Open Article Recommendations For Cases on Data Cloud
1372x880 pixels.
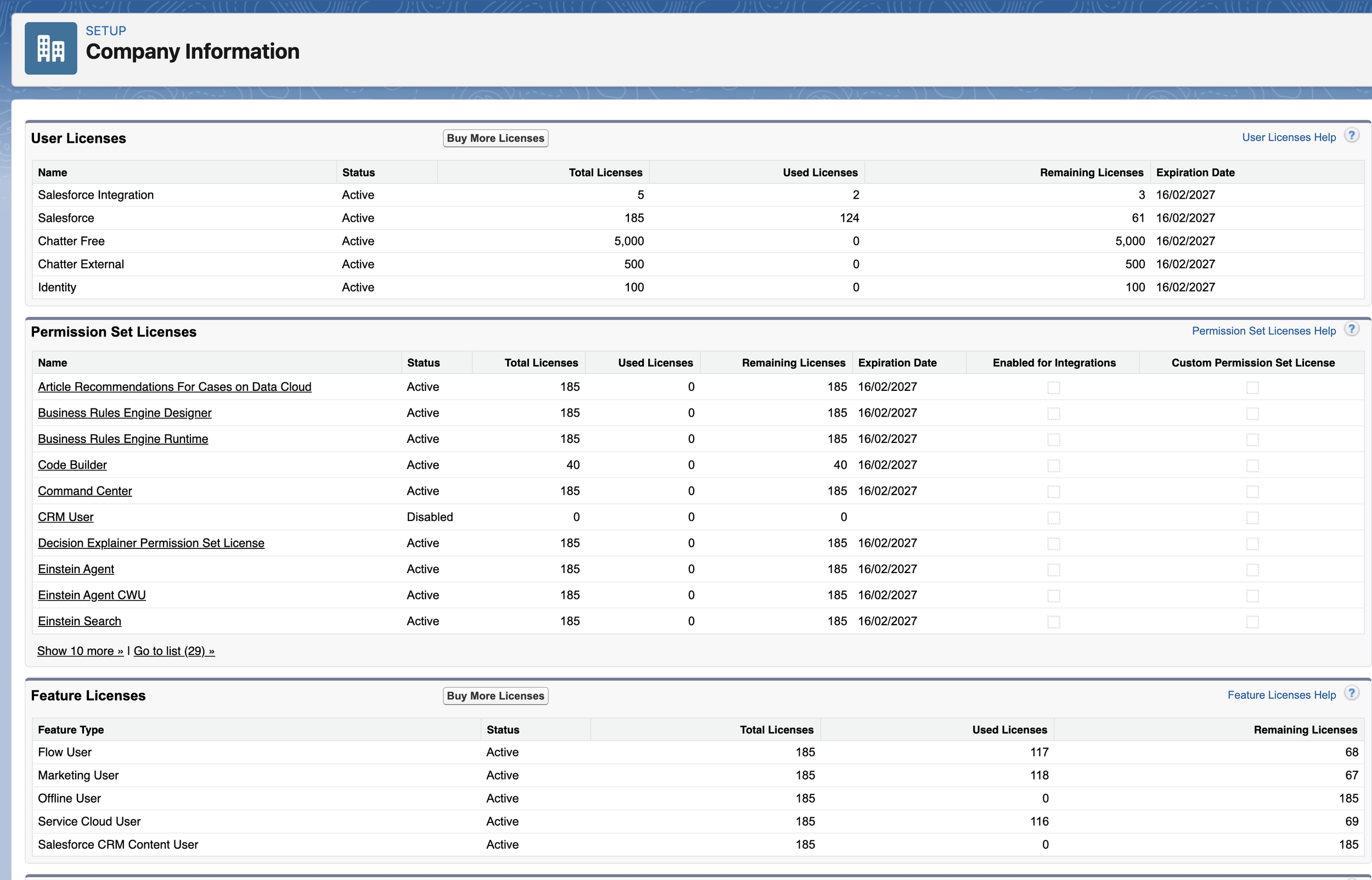click(x=175, y=387)
